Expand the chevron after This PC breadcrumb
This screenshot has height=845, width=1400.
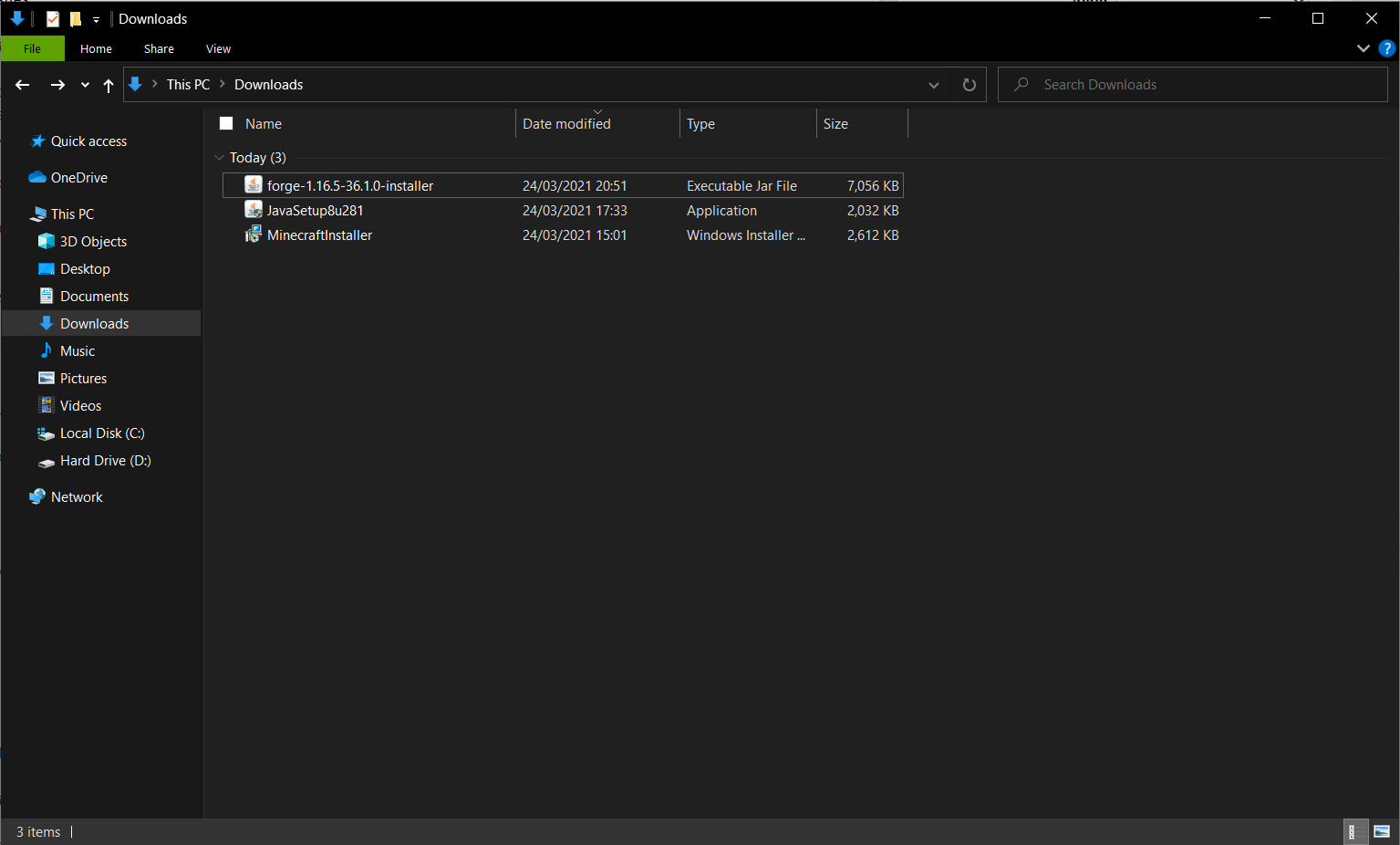tap(222, 84)
